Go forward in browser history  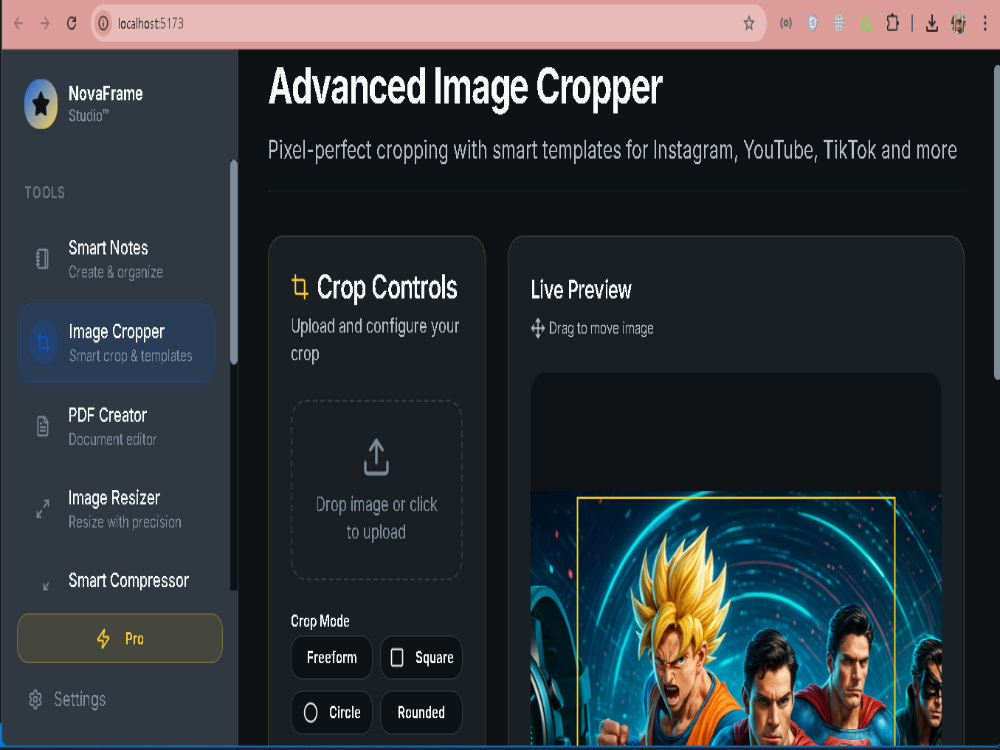pos(45,24)
